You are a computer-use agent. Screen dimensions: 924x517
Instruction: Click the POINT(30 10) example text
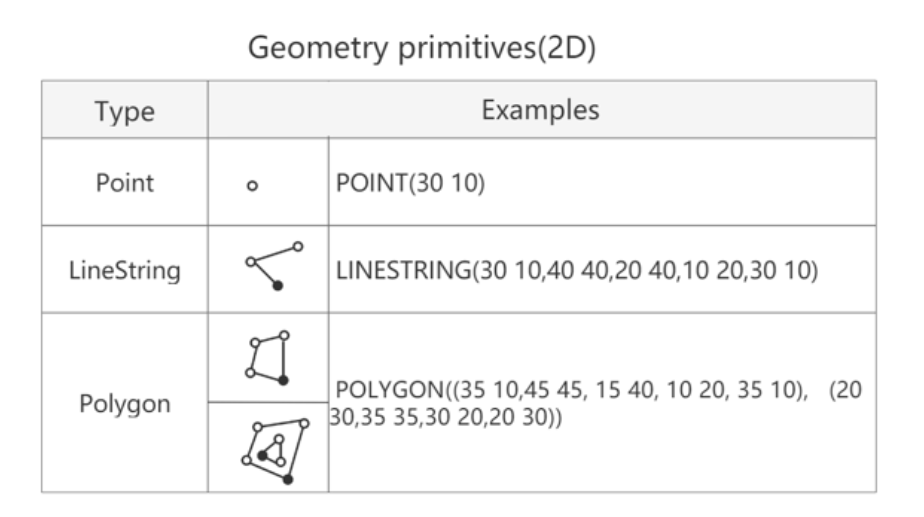pyautogui.click(x=414, y=186)
